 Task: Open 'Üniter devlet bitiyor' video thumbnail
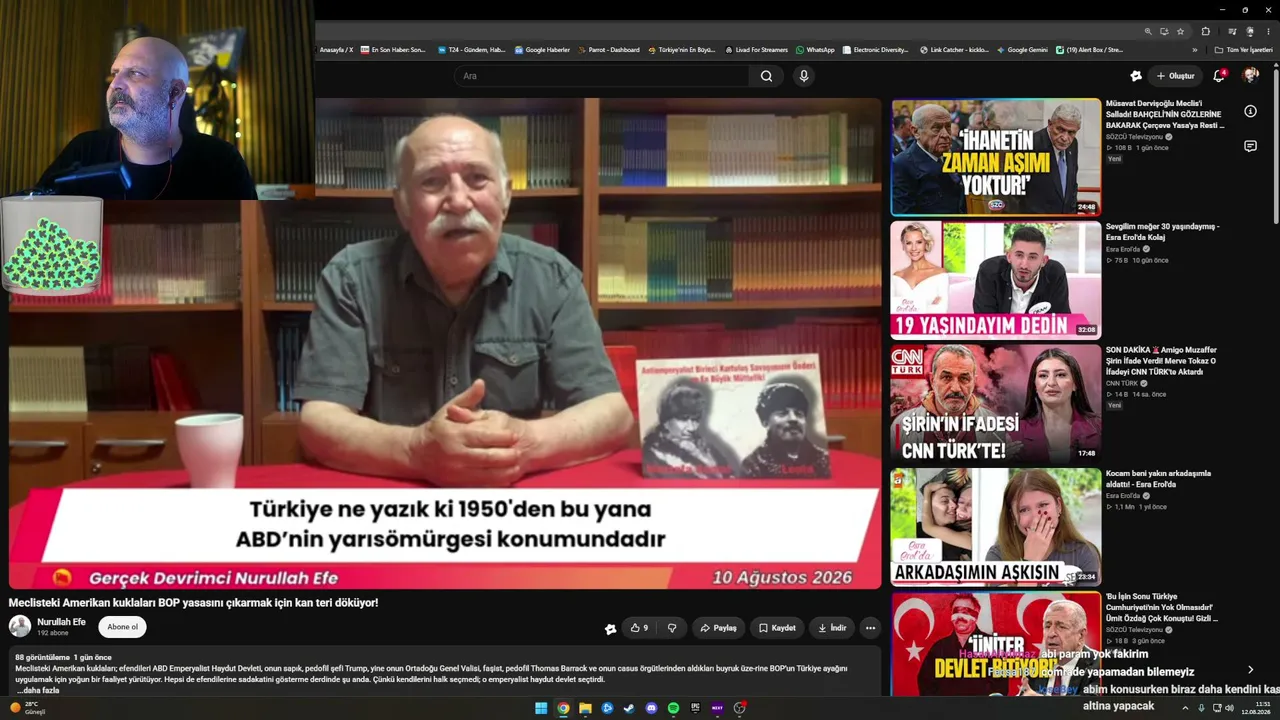(x=995, y=644)
